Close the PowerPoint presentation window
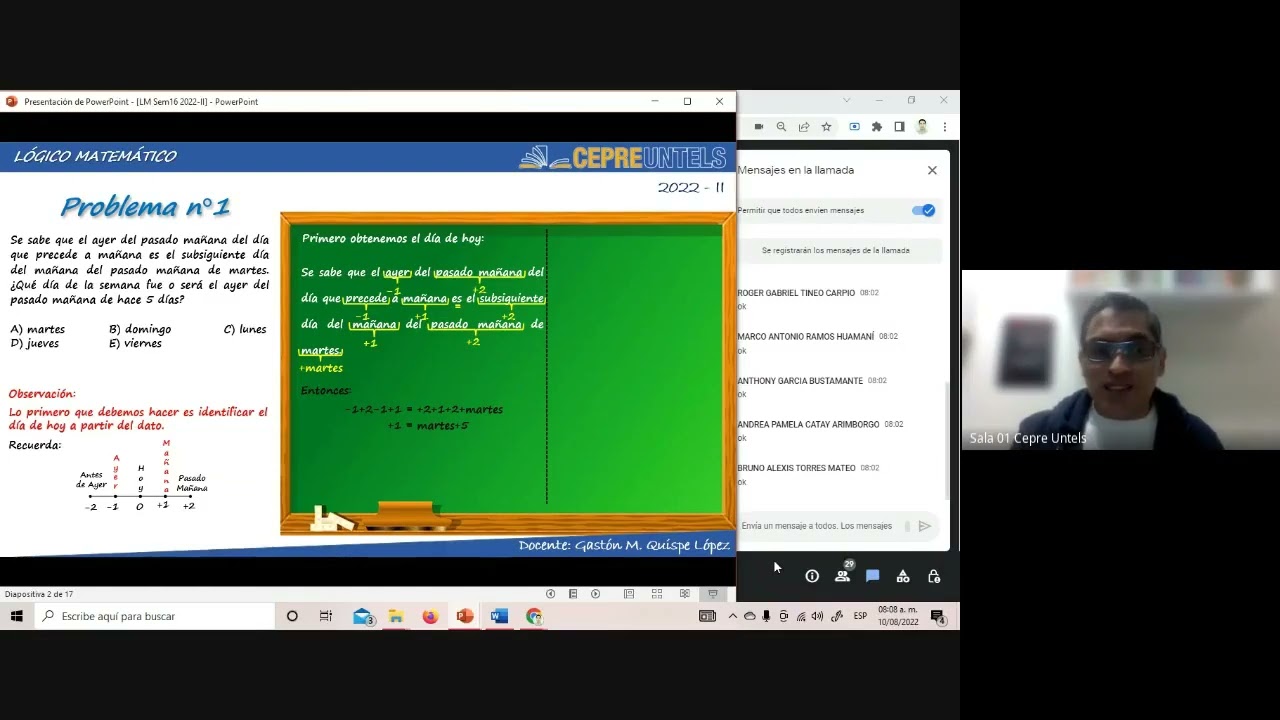 pos(719,101)
